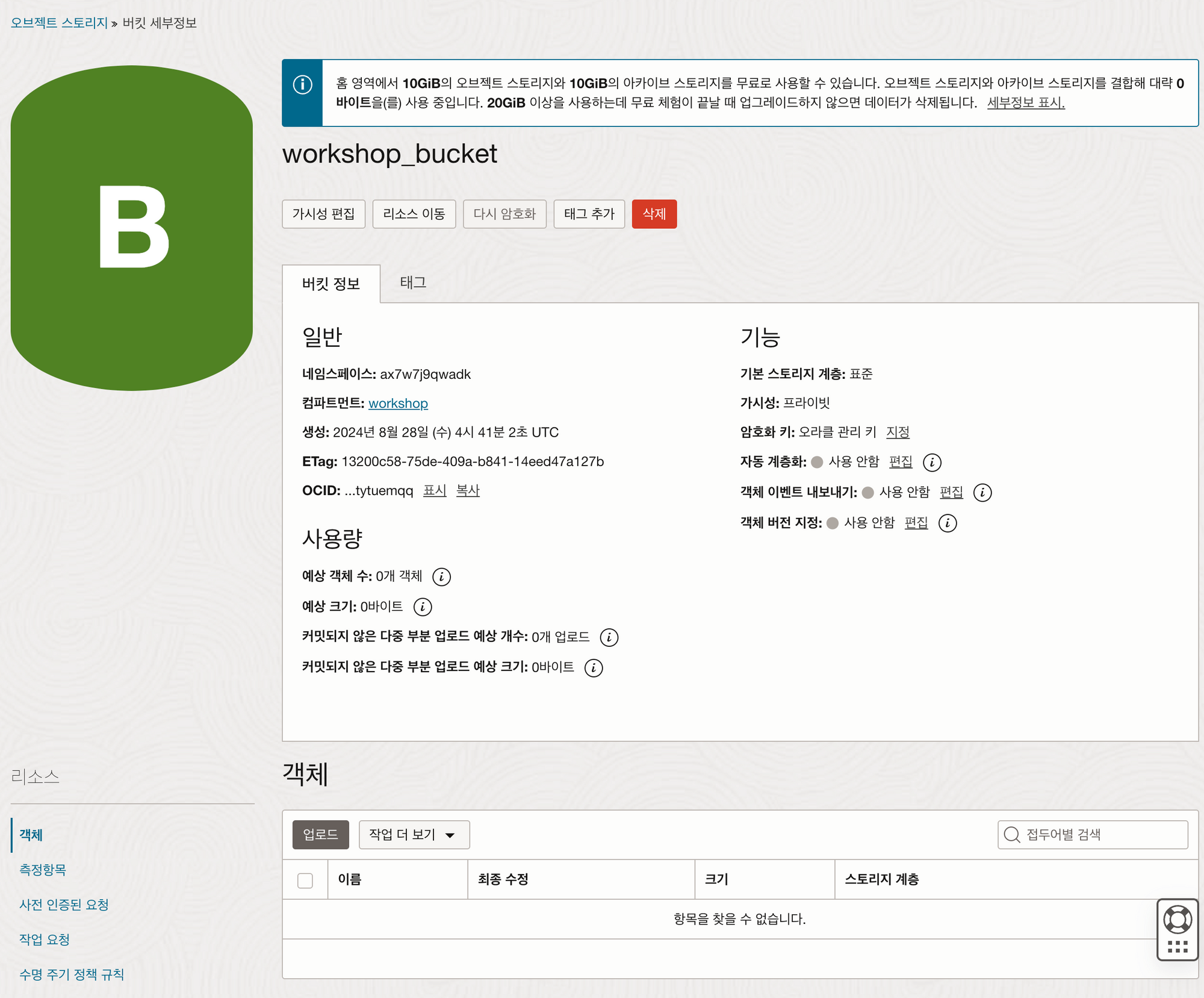Click info icon next to 객체 이벤트 내보내기
This screenshot has width=1204, height=998.
click(x=982, y=492)
